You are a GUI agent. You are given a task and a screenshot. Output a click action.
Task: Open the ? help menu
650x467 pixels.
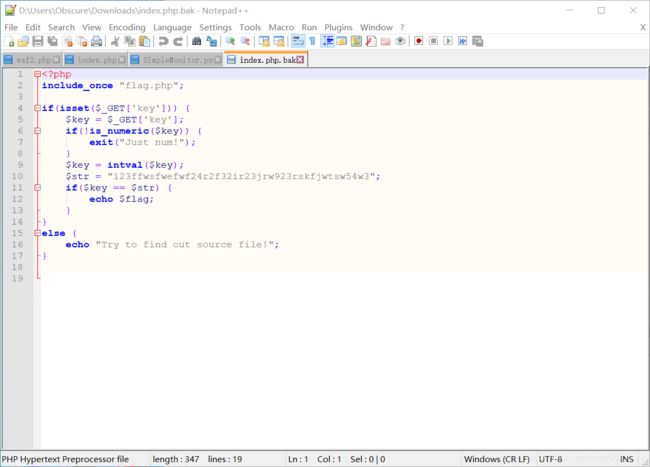point(402,27)
